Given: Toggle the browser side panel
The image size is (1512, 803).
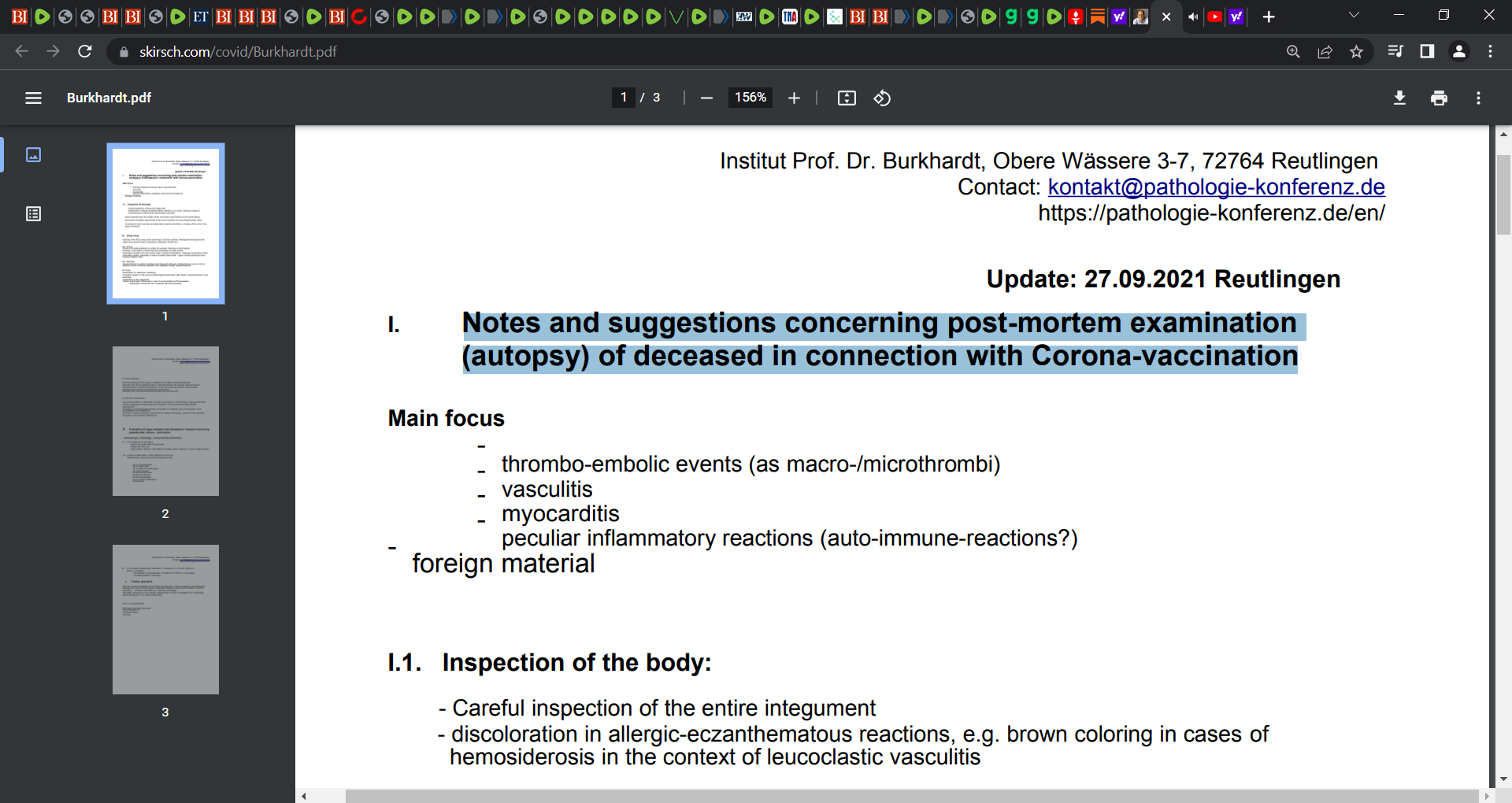Looking at the screenshot, I should point(1427,51).
